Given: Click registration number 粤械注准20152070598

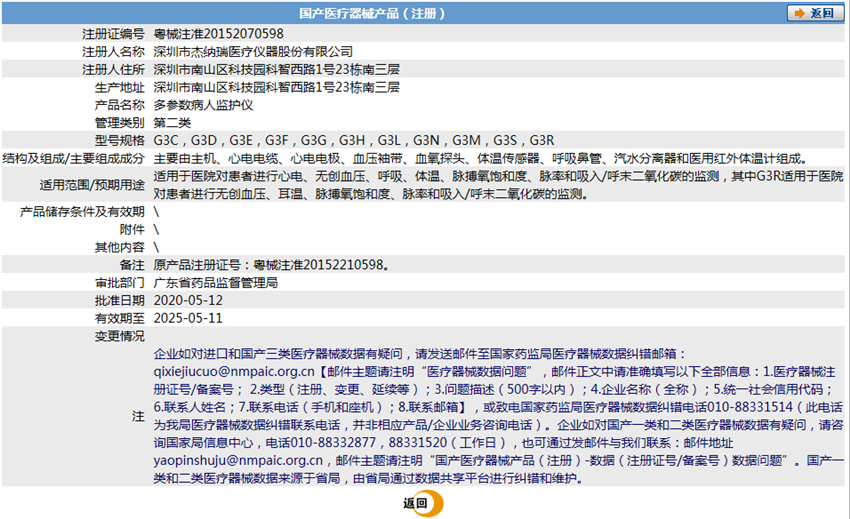Looking at the screenshot, I should [x=218, y=34].
